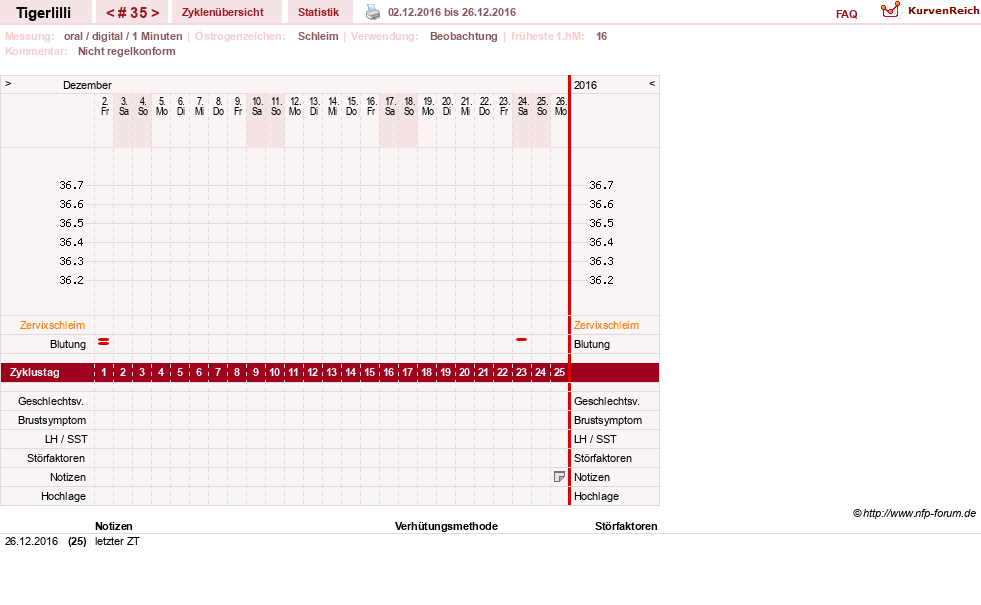Click the left Blutung row label
Screen dimensions: 981x605
coord(68,344)
